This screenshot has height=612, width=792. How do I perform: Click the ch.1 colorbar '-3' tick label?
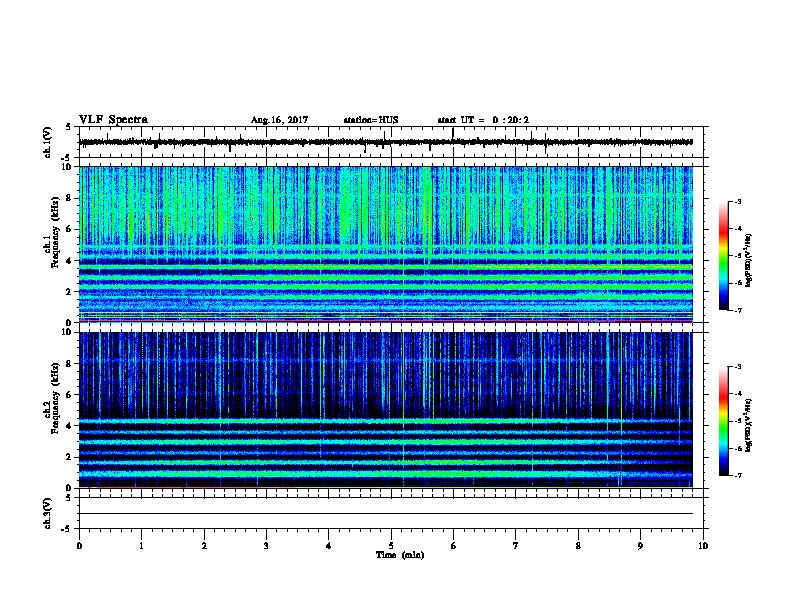pyautogui.click(x=737, y=201)
